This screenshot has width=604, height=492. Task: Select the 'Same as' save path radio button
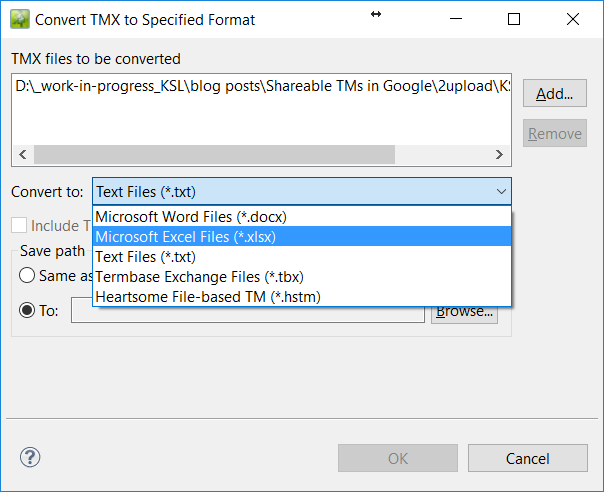coord(27,275)
